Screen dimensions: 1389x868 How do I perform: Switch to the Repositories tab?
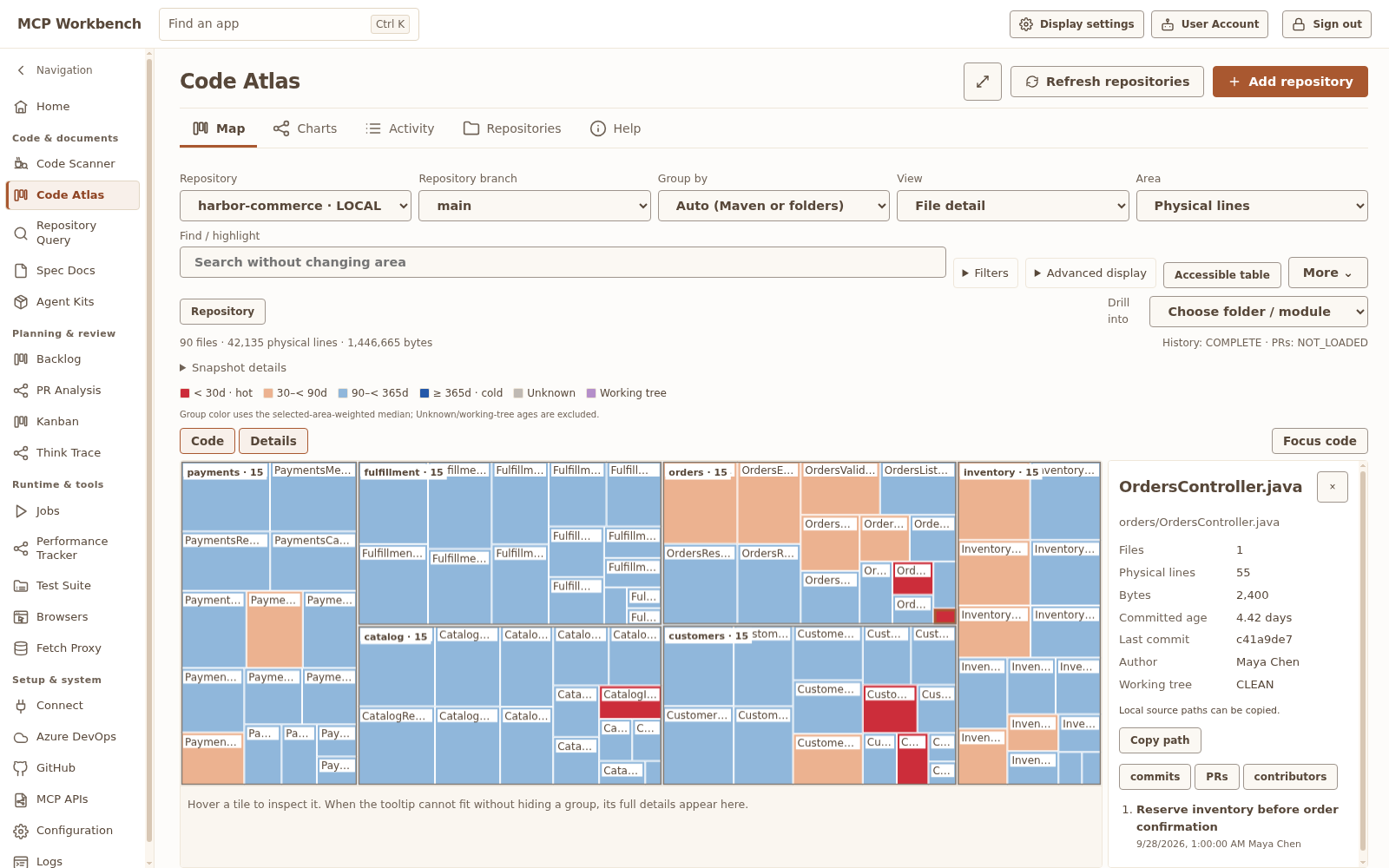(x=512, y=128)
